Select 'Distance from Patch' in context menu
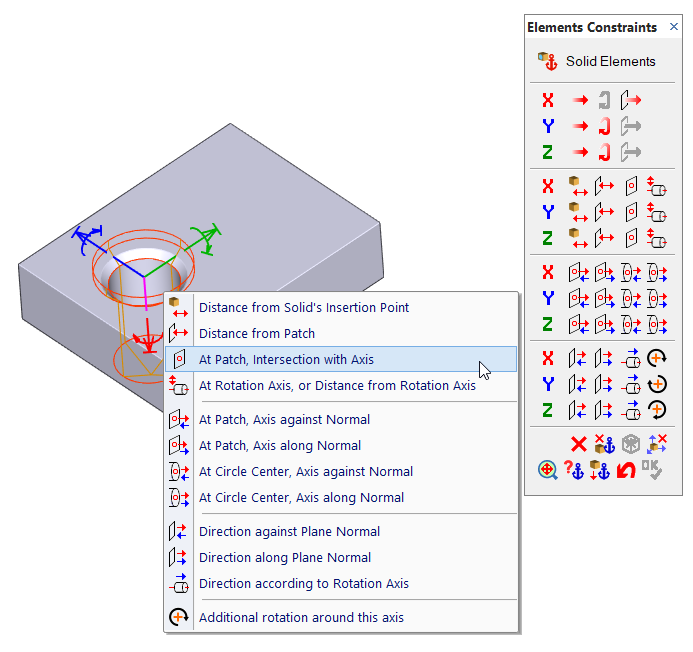This screenshot has height=652, width=693. pos(256,333)
